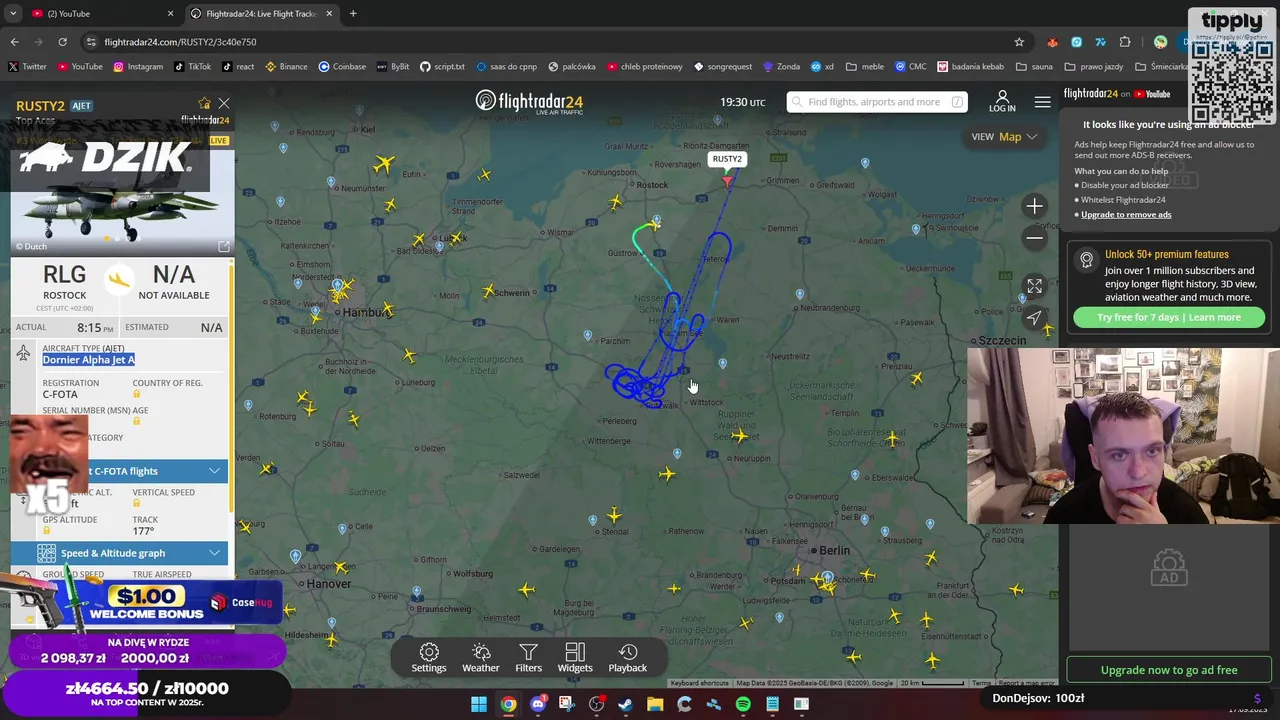The height and width of the screenshot is (720, 1280).
Task: Open aircraft photo in new window
Action: point(224,246)
